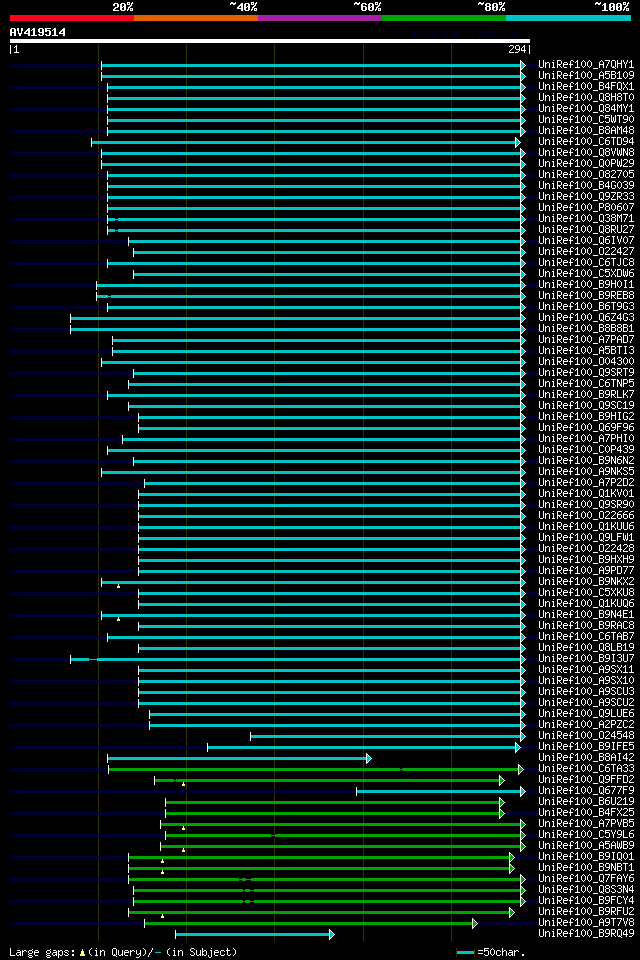
Task: Open hit UniRef100_A5B109
Action: pyautogui.click(x=586, y=75)
